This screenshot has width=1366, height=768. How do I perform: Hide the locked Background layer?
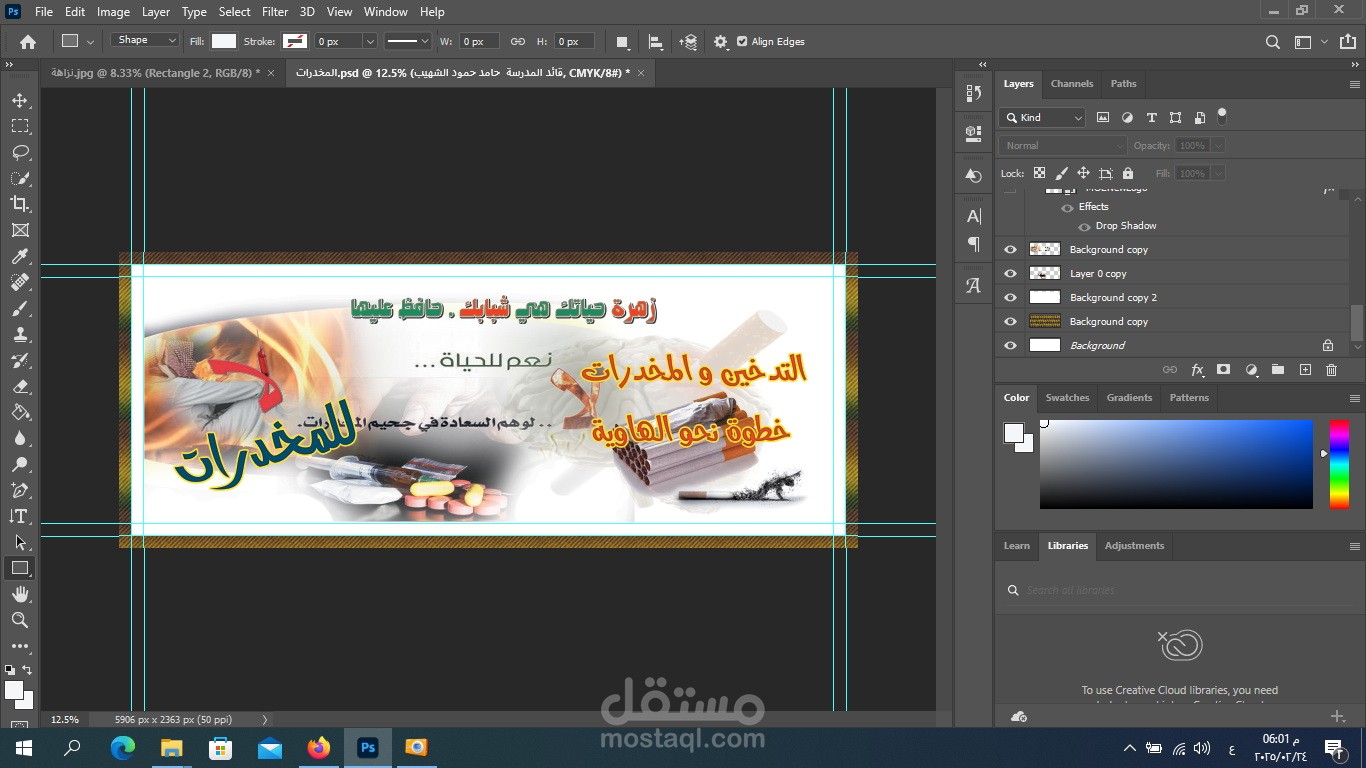[1010, 346]
